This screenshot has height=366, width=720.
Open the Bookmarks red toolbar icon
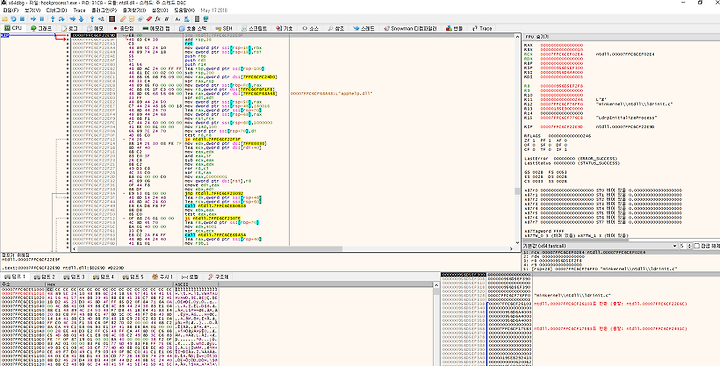[x=149, y=19]
